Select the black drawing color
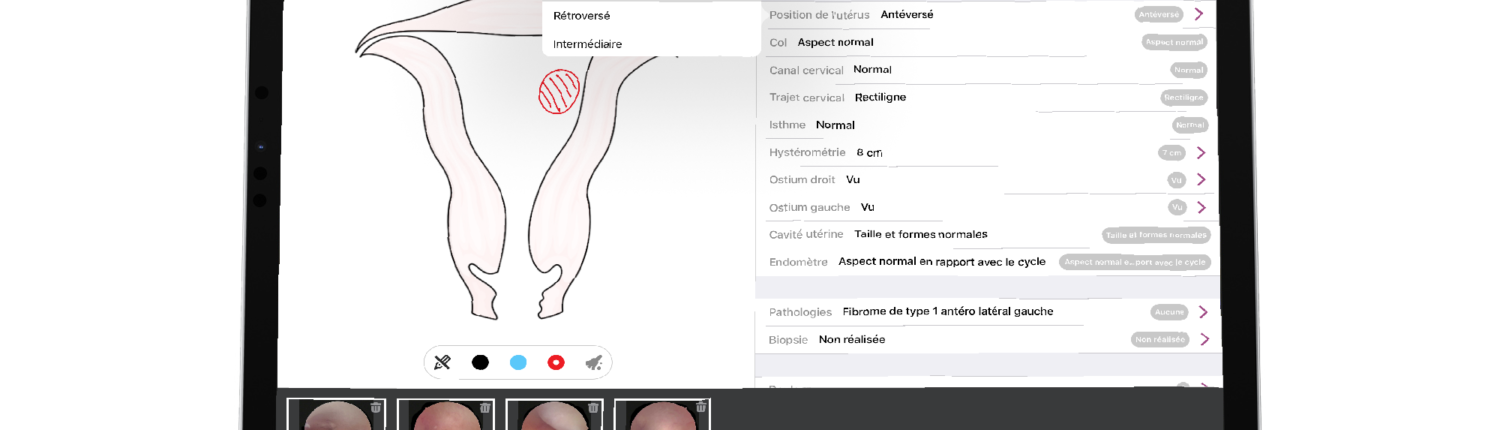This screenshot has width=1500, height=430. [x=480, y=362]
